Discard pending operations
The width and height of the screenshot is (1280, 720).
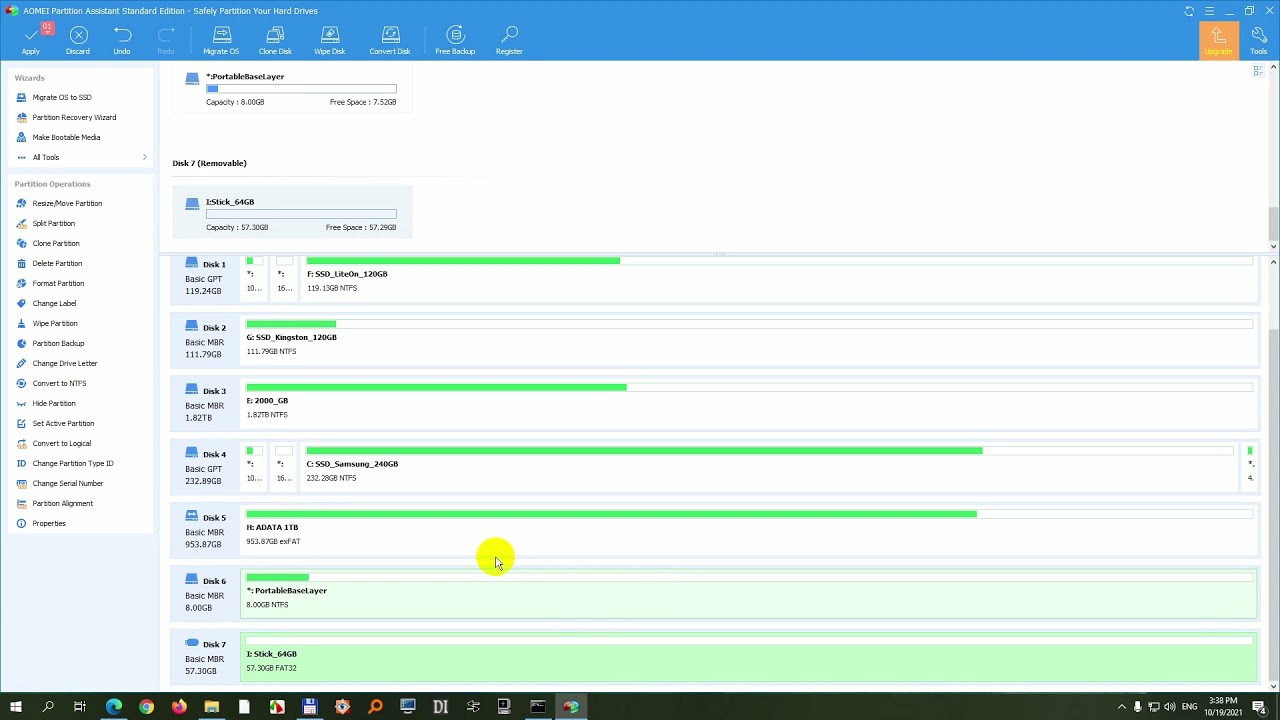pyautogui.click(x=77, y=40)
